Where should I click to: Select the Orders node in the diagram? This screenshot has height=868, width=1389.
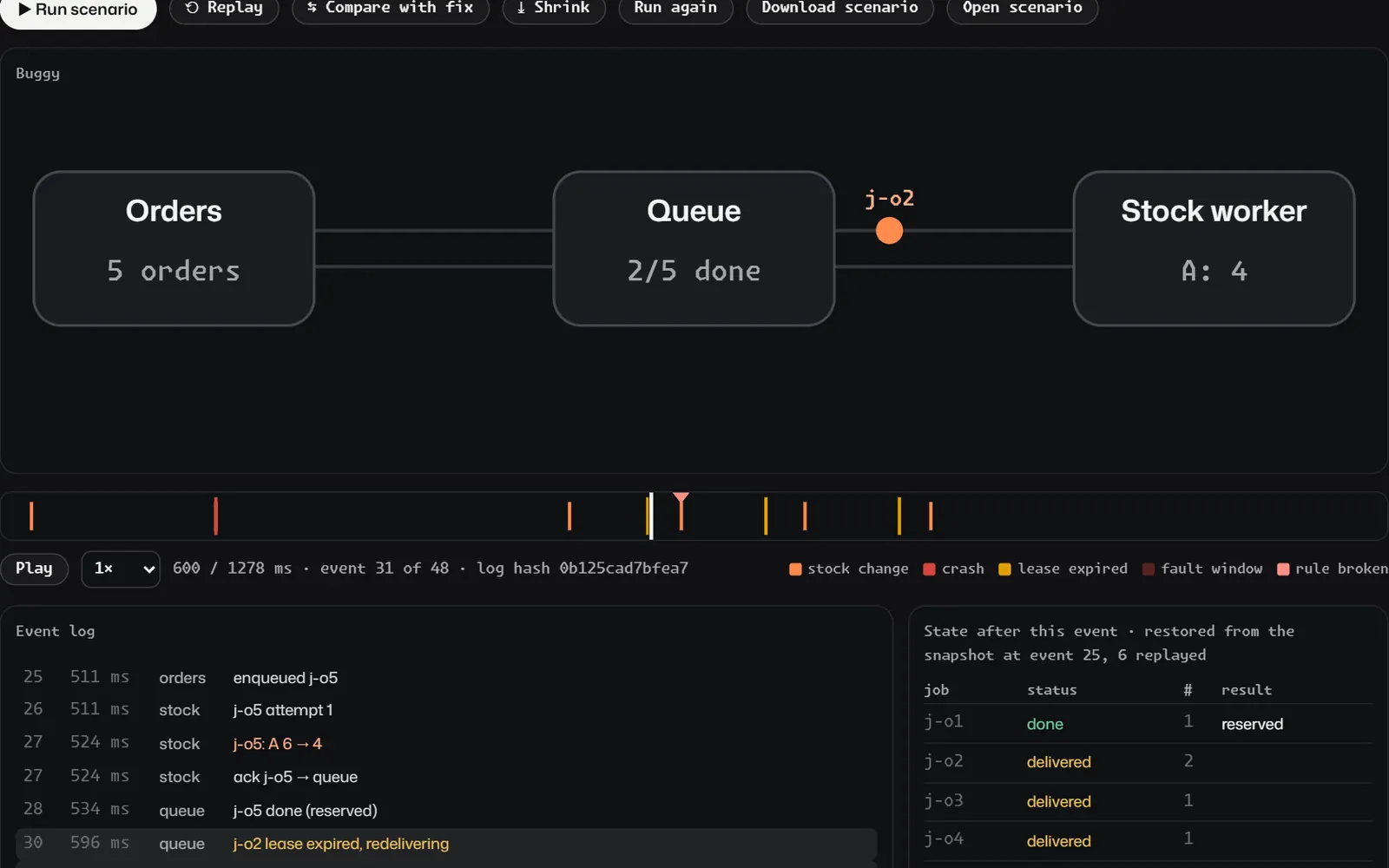(174, 248)
